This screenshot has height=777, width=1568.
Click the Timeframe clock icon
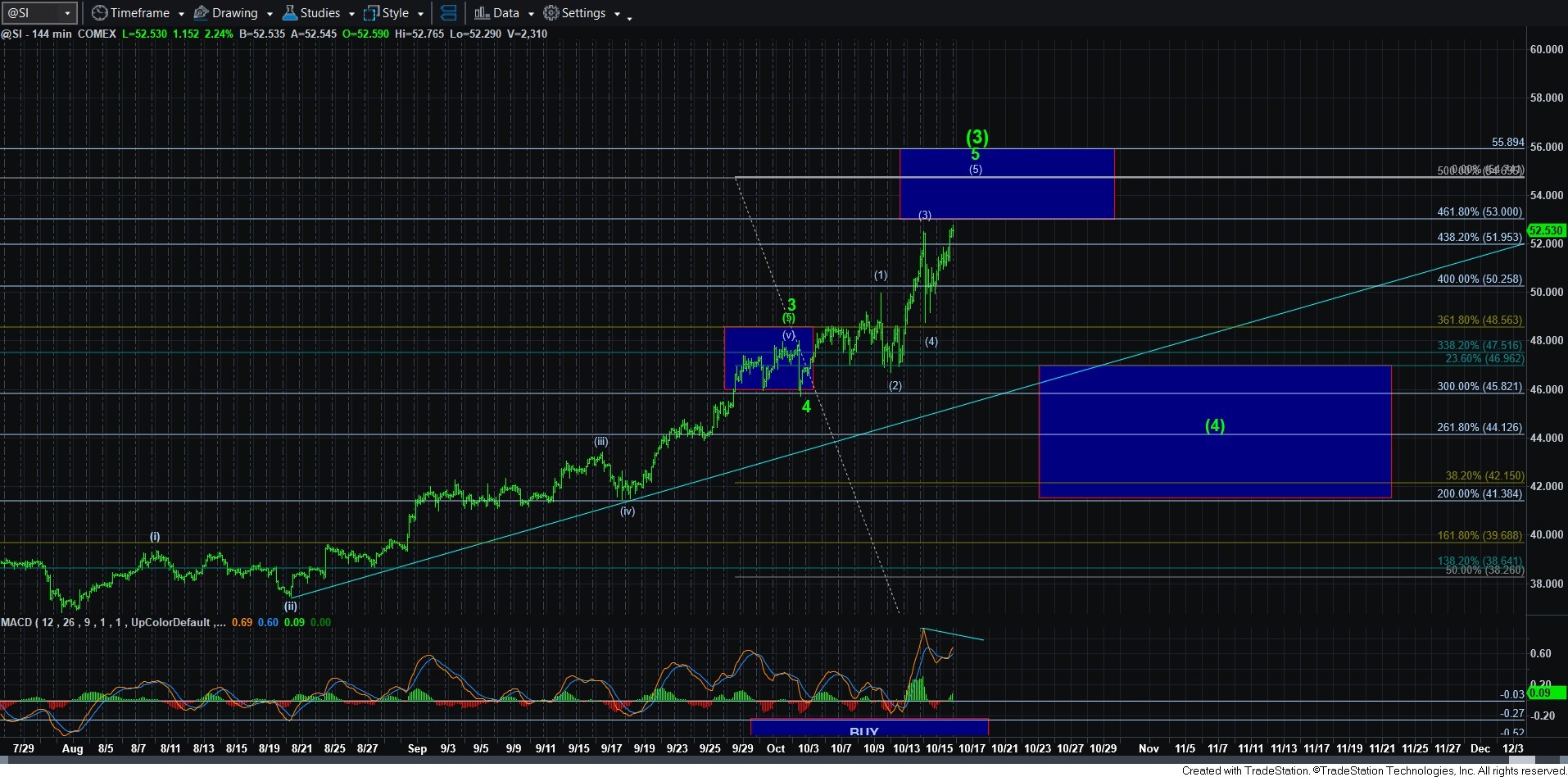[x=99, y=13]
